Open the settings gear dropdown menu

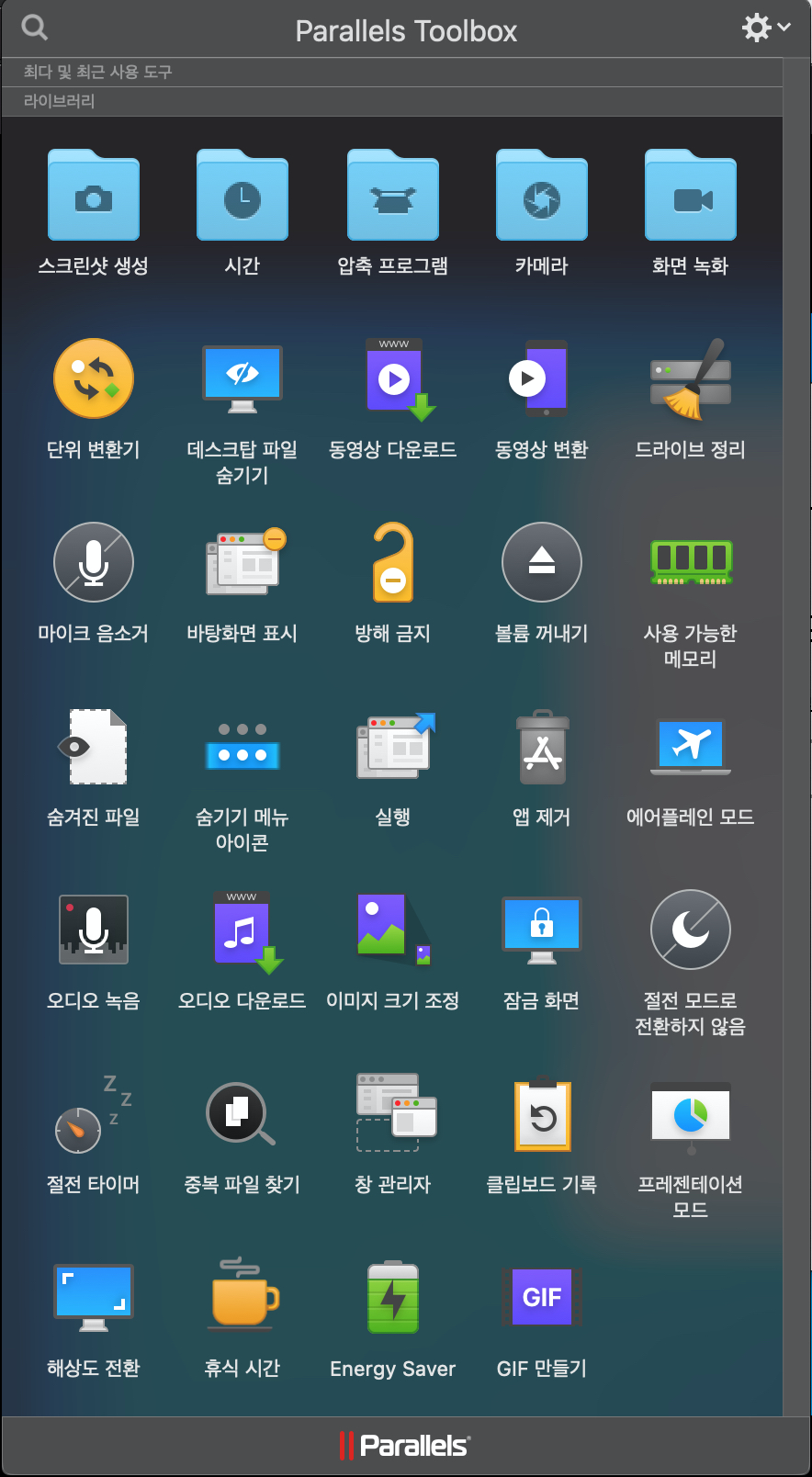coord(766,28)
